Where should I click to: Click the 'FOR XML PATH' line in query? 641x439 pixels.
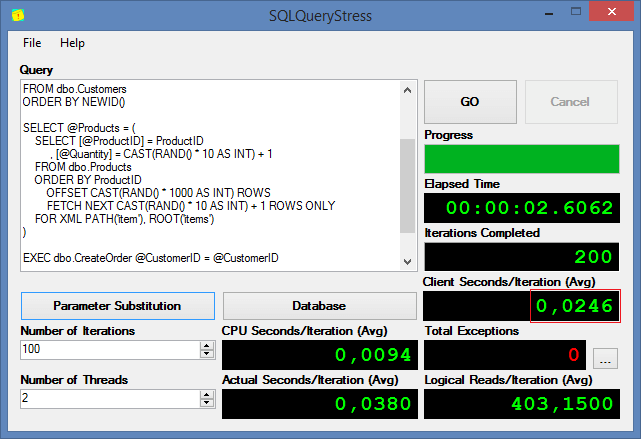[x=124, y=219]
